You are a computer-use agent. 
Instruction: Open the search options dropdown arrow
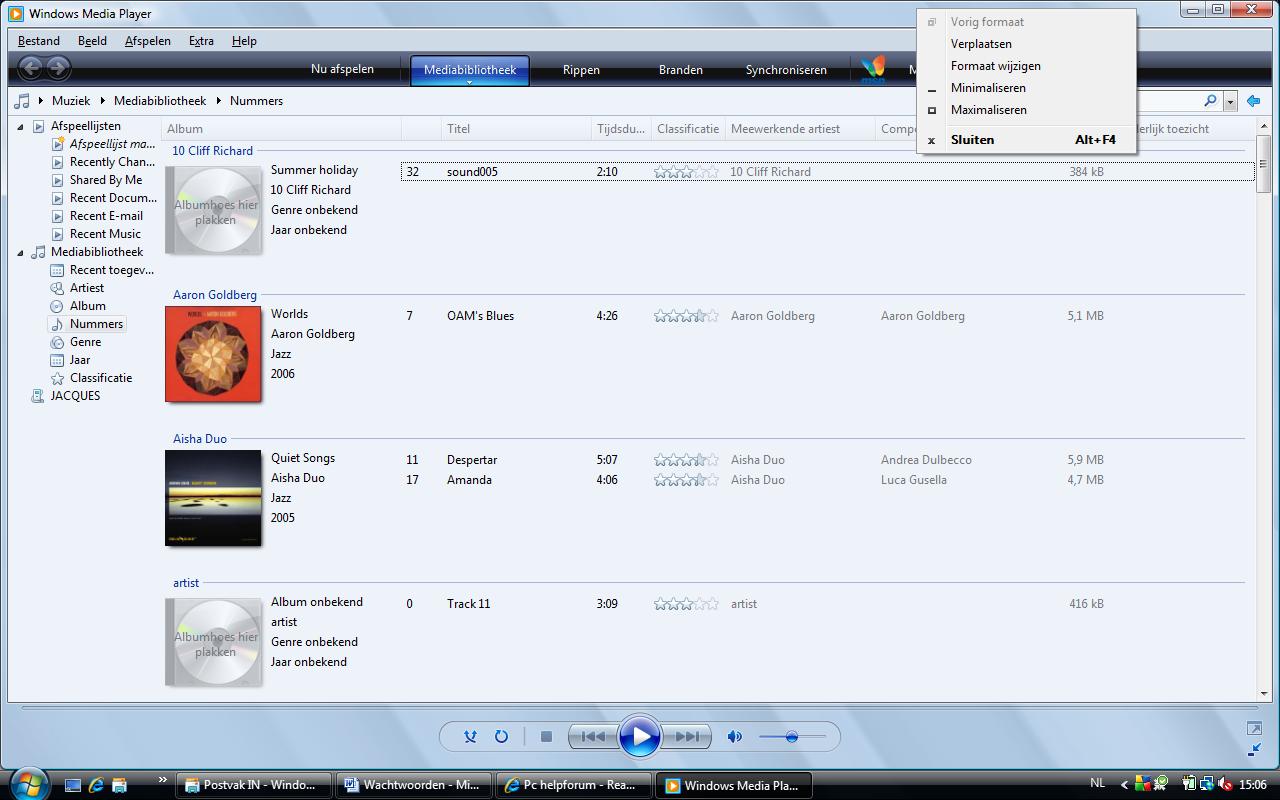(x=1230, y=101)
